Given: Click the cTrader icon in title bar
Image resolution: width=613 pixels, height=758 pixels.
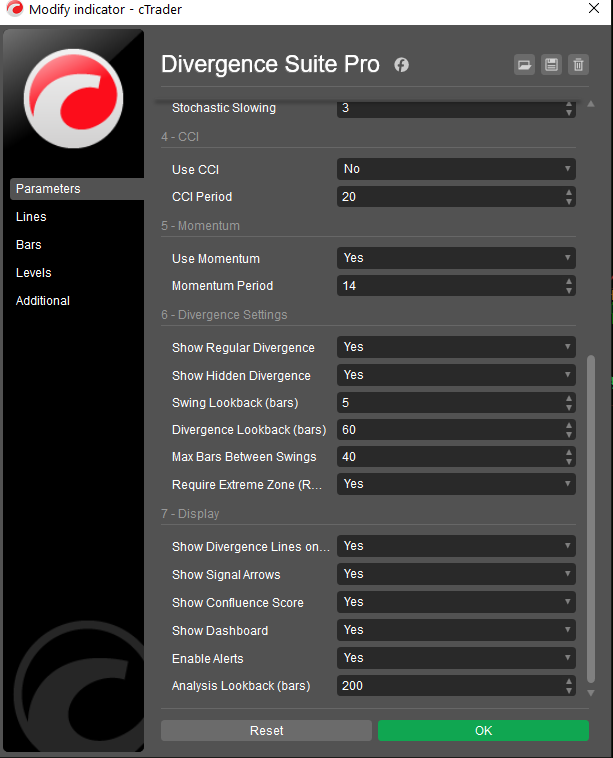Looking at the screenshot, I should pos(13,10).
